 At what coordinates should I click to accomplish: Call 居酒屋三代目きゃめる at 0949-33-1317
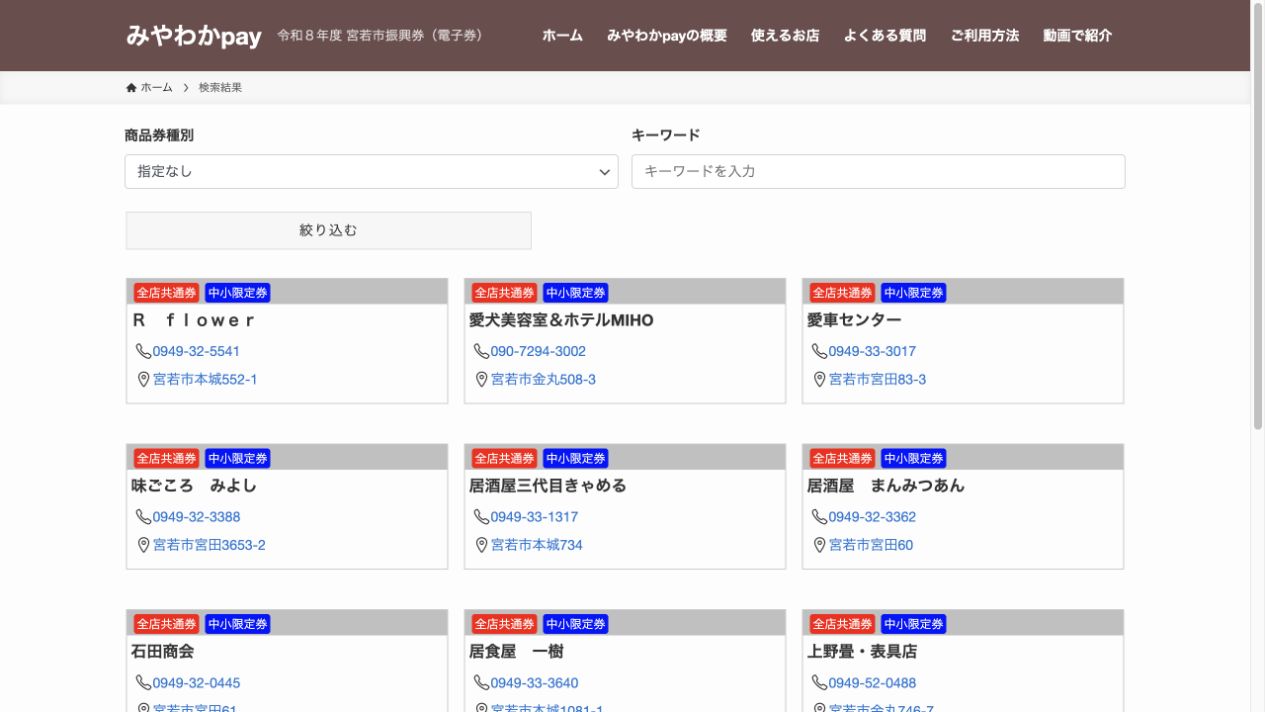pyautogui.click(x=534, y=517)
